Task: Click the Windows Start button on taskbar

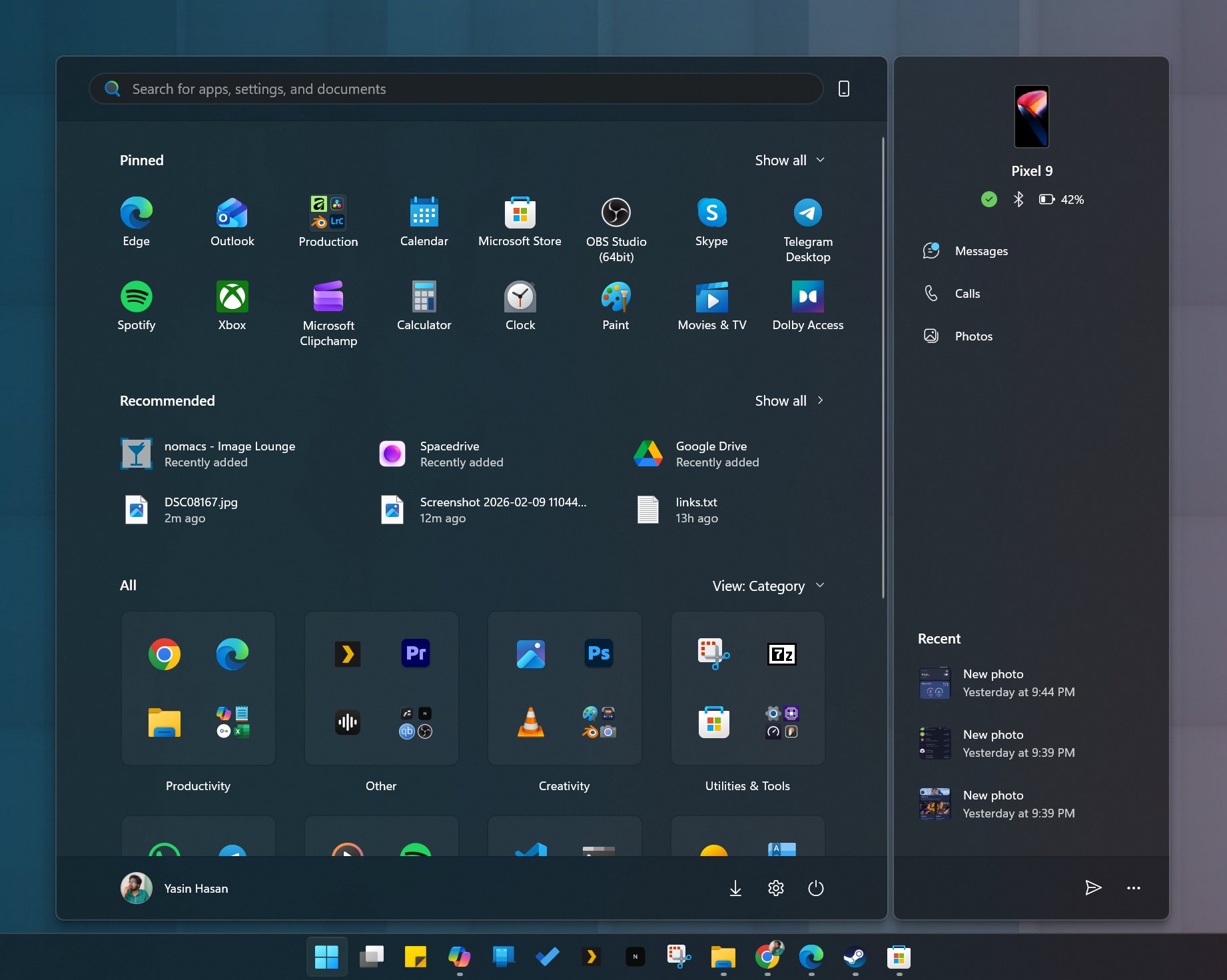Action: coord(326,957)
